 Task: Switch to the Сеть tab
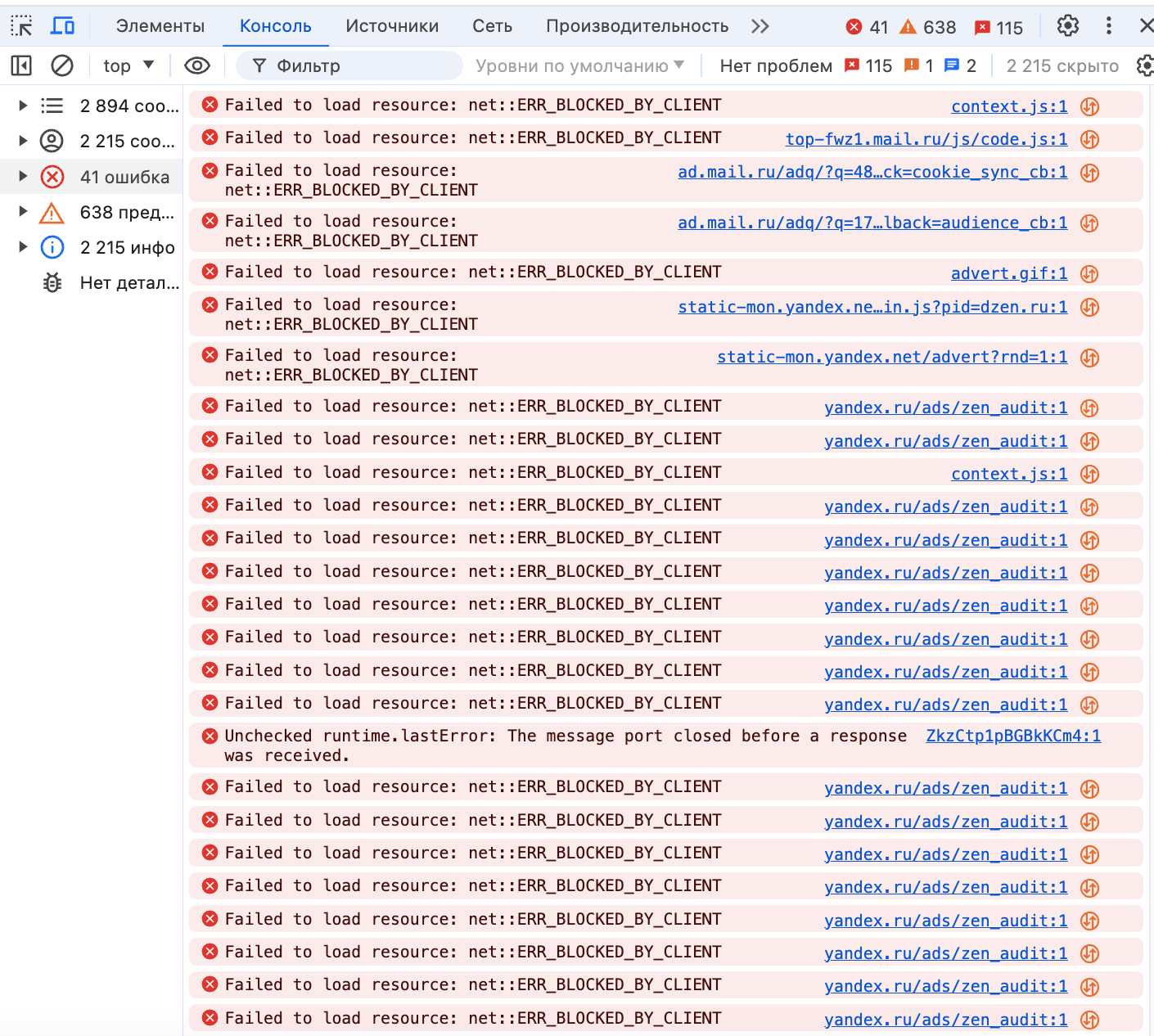click(x=491, y=25)
